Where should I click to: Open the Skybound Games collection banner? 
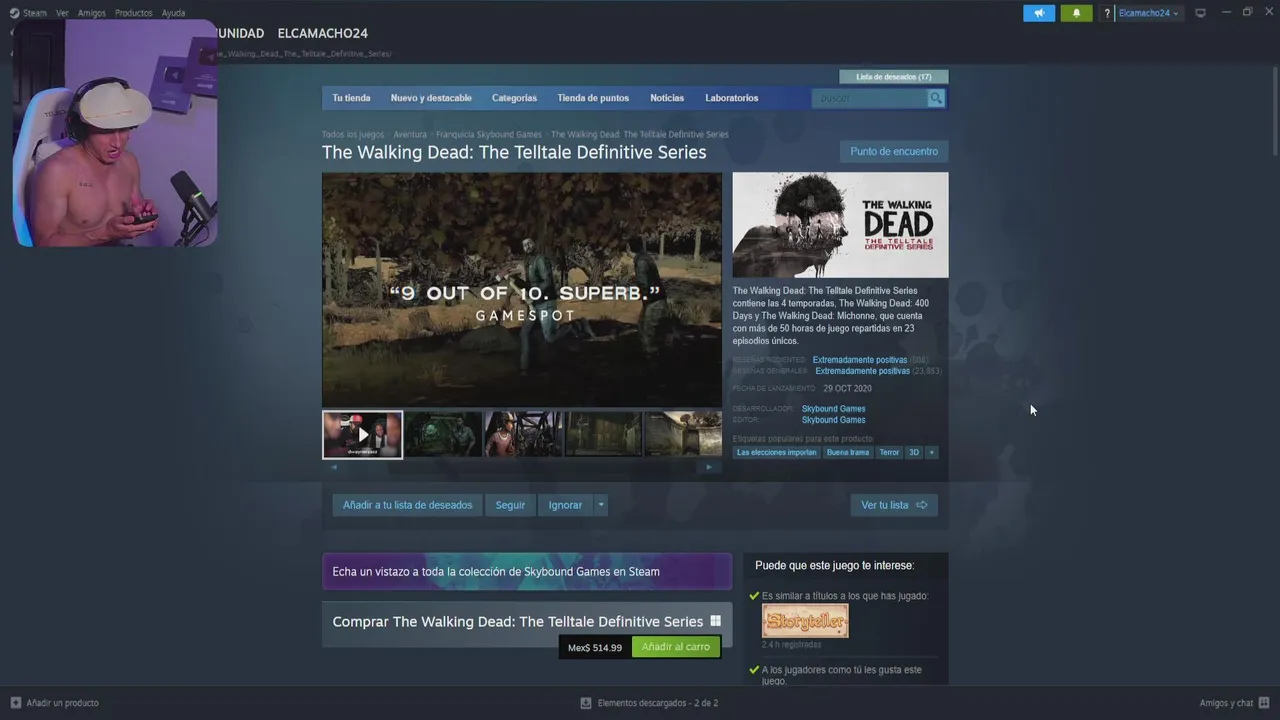pyautogui.click(x=527, y=572)
